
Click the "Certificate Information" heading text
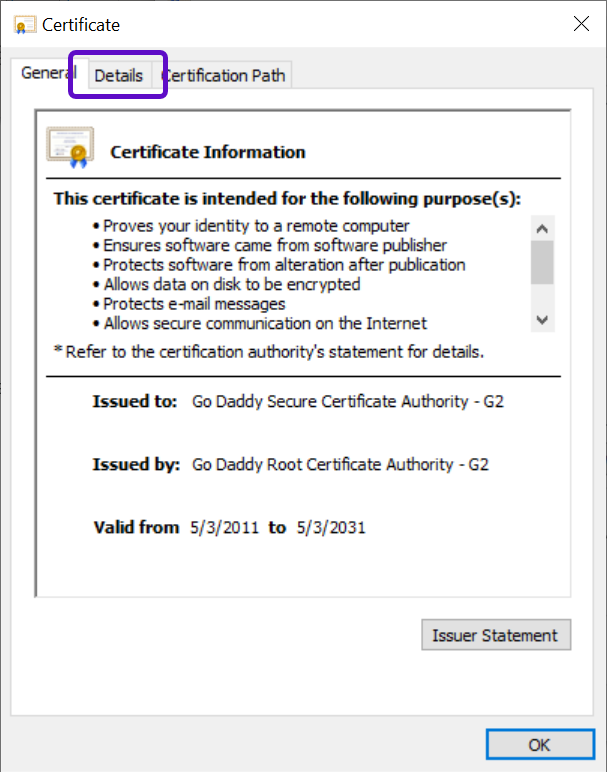207,152
